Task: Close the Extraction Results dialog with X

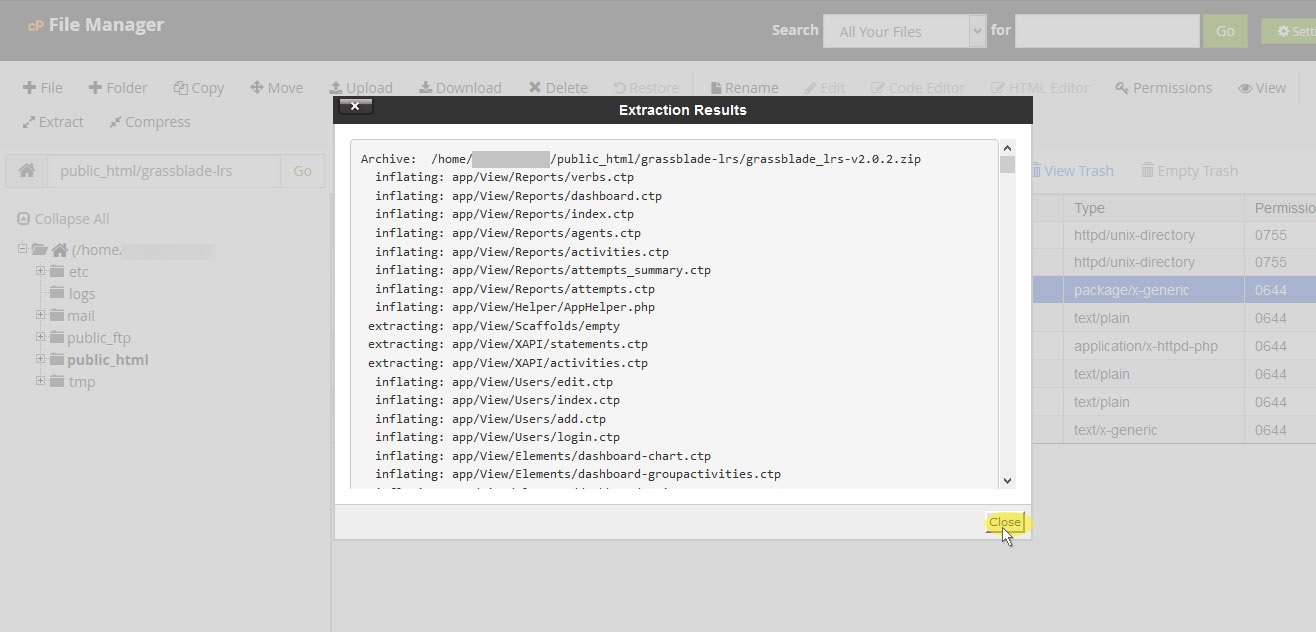Action: coord(355,106)
